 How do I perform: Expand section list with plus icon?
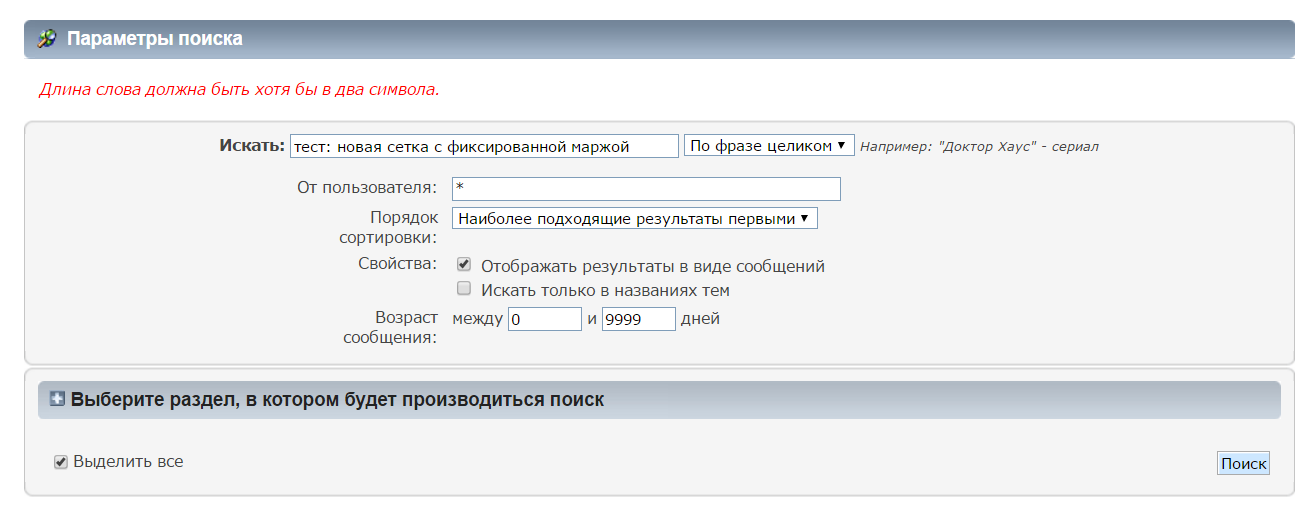(57, 399)
